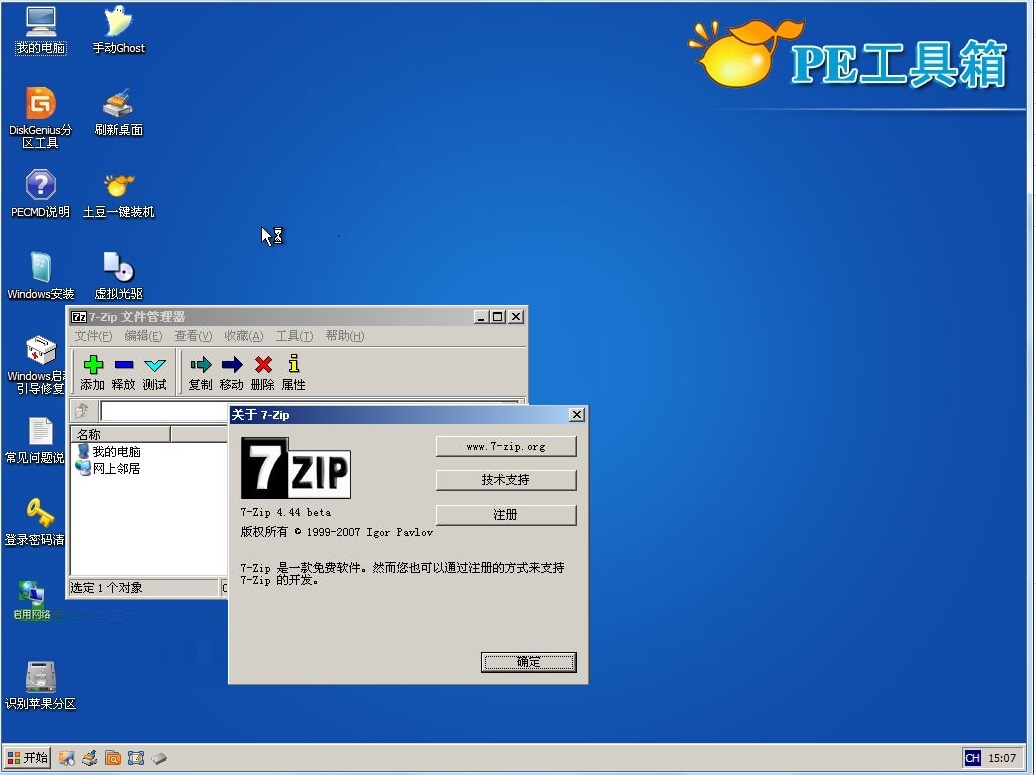This screenshot has width=1036, height=775.
Task: Click the 测试 (Test) toolbar button in 7-Zip
Action: [x=155, y=373]
